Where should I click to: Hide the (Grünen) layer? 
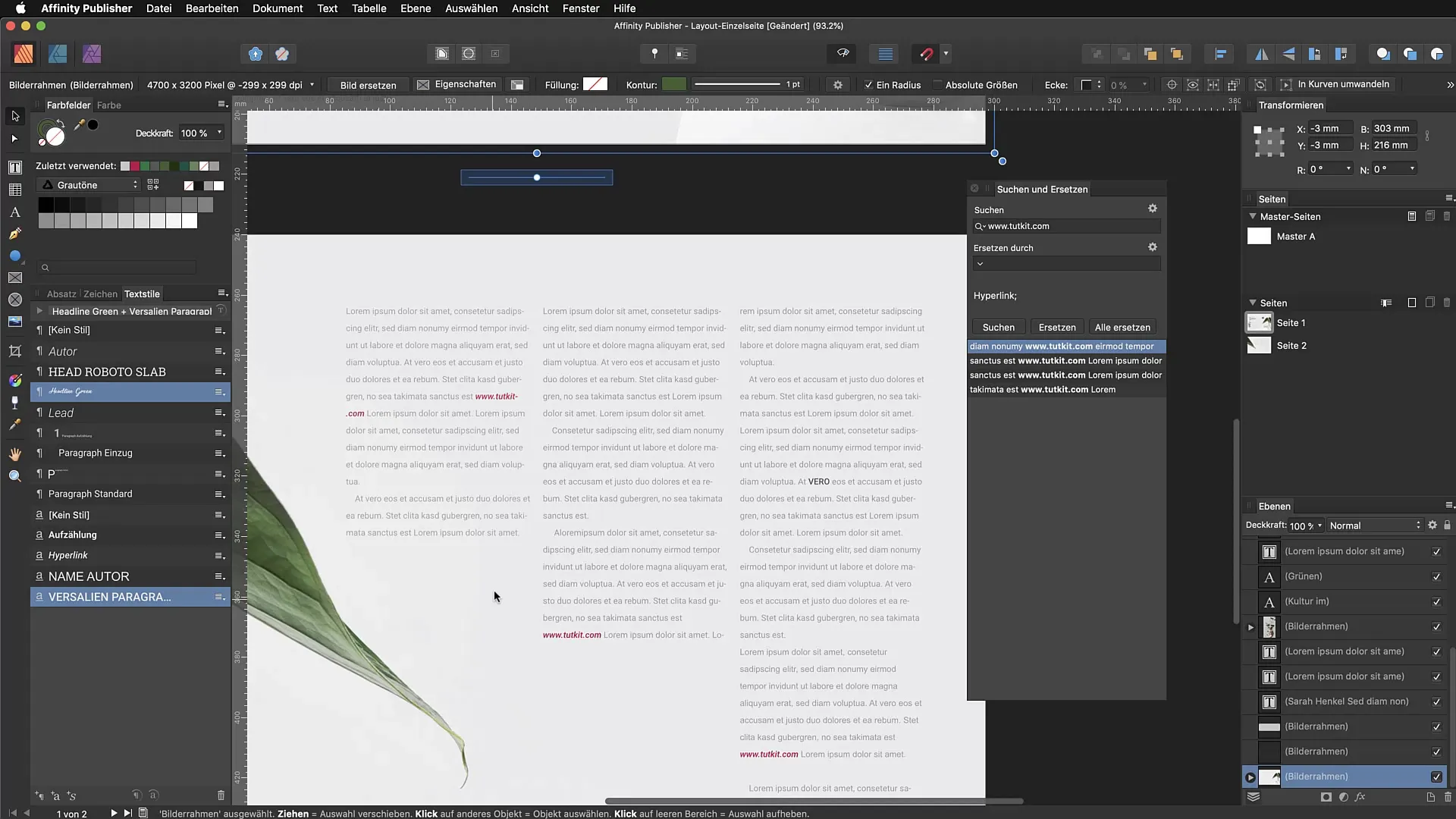(x=1436, y=577)
